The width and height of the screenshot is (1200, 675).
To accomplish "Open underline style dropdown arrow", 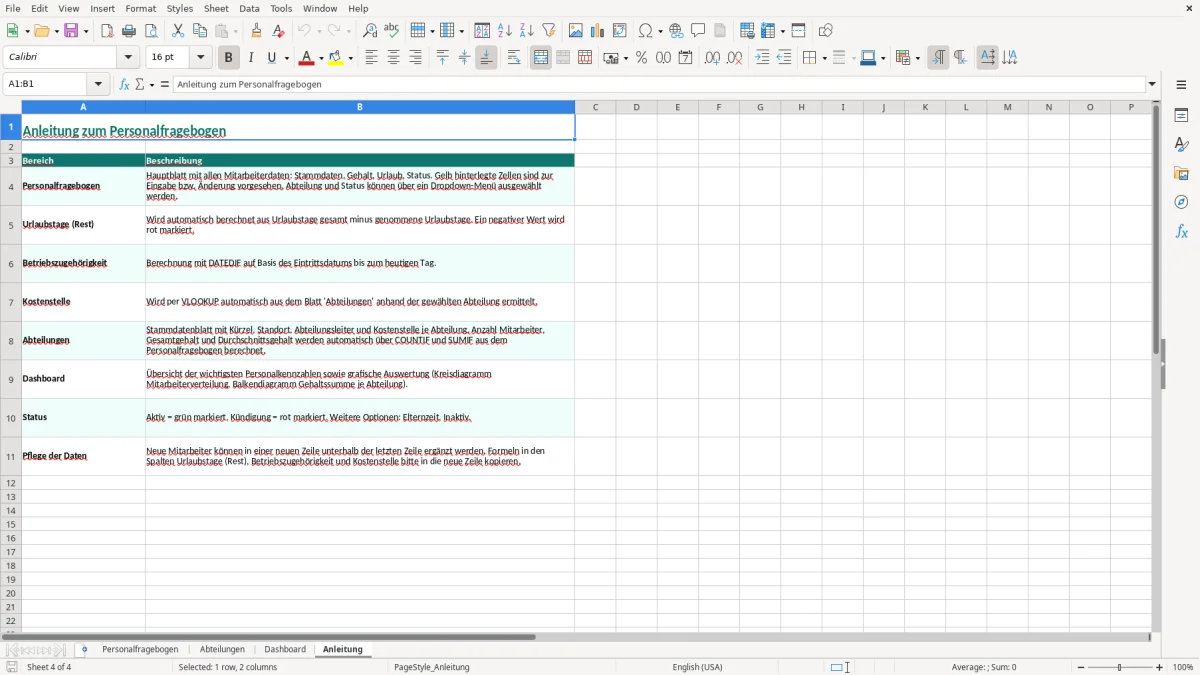I will [286, 58].
